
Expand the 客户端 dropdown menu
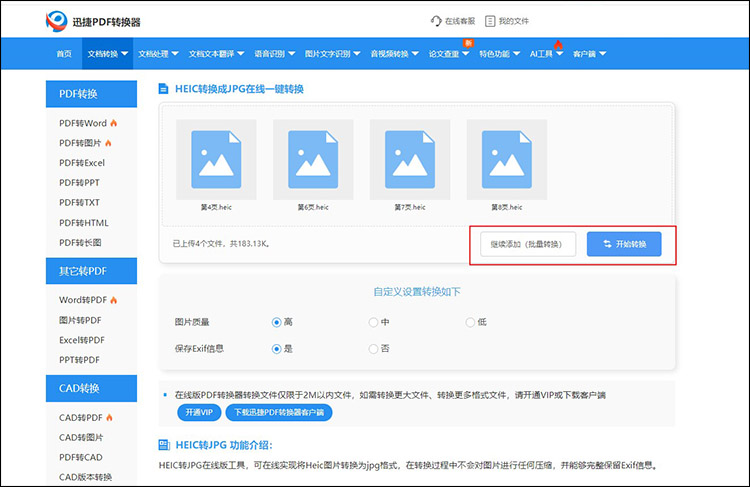[x=589, y=54]
